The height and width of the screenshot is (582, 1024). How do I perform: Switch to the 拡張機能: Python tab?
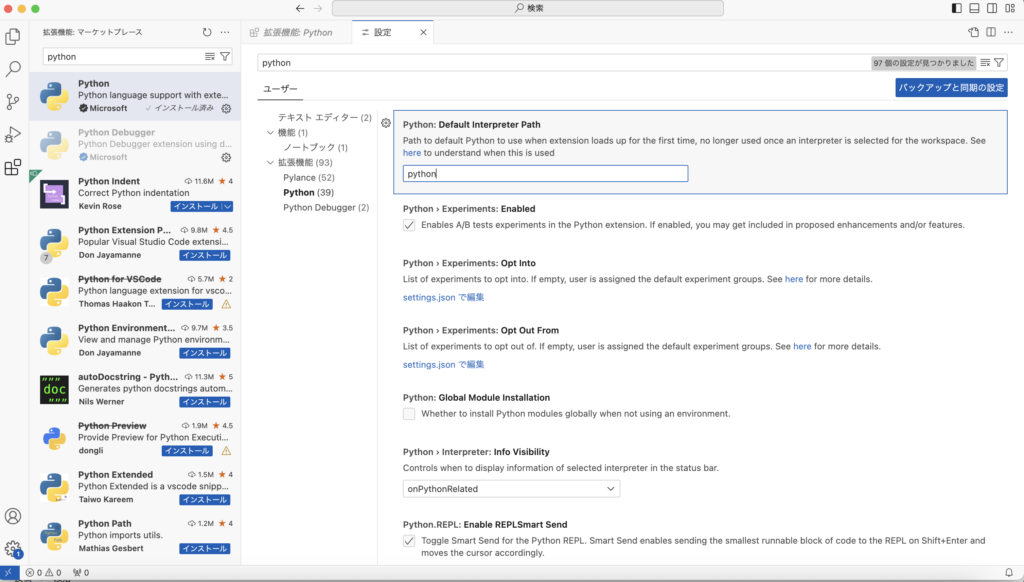point(297,33)
